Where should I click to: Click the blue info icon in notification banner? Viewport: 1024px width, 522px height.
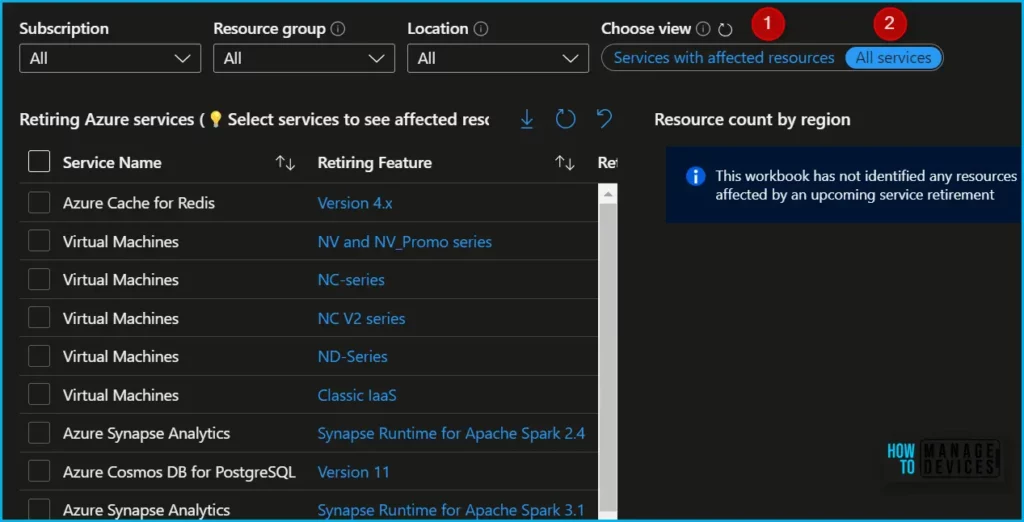point(696,176)
